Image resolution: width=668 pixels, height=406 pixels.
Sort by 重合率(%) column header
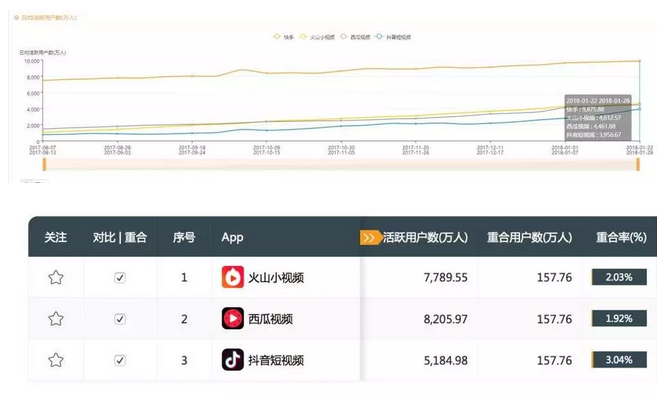tap(620, 238)
